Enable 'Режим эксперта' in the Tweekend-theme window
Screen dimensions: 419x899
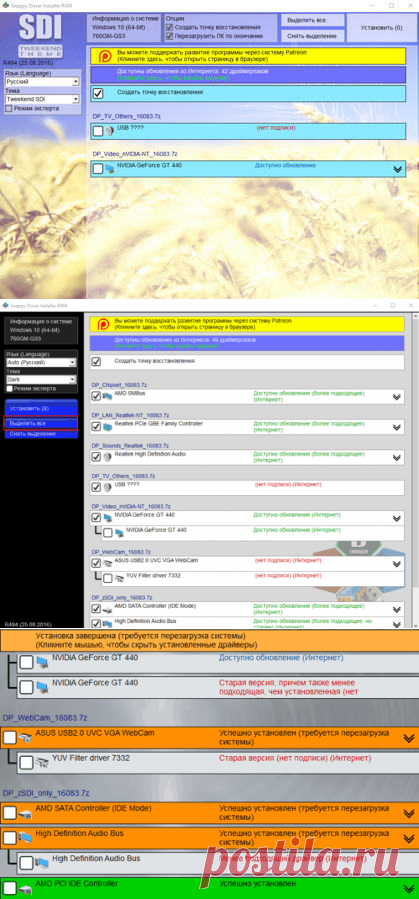point(9,108)
